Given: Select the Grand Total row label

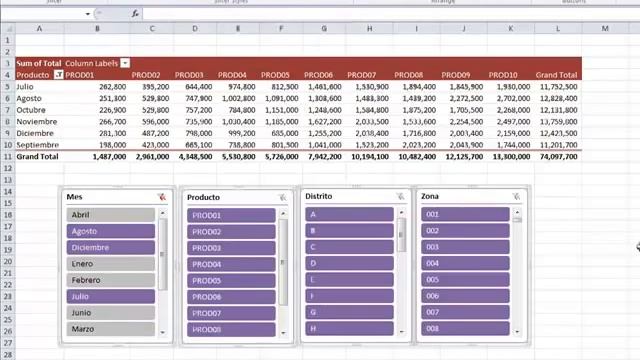Looking at the screenshot, I should 40,156.
